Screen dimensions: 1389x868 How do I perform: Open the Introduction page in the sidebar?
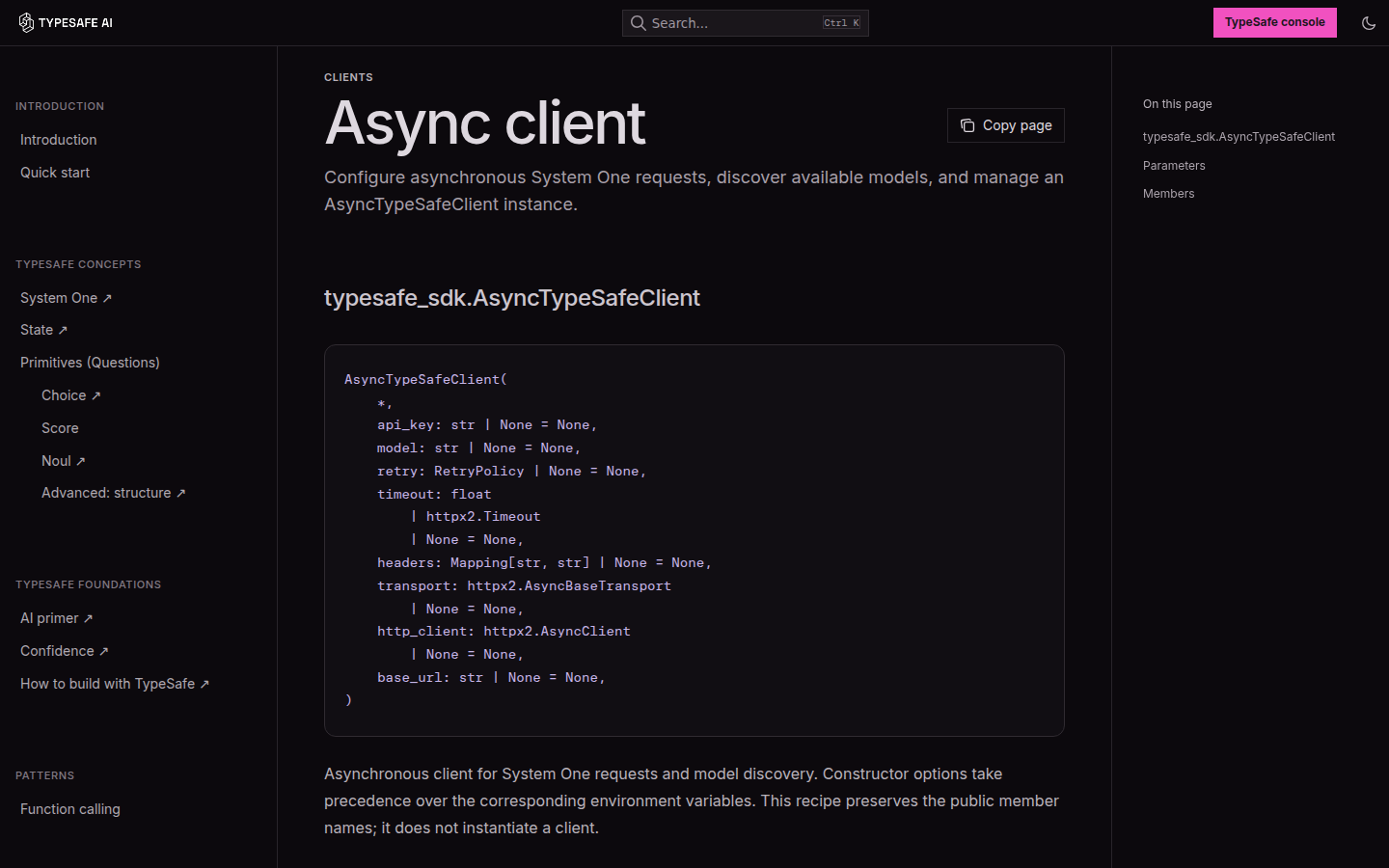point(59,140)
